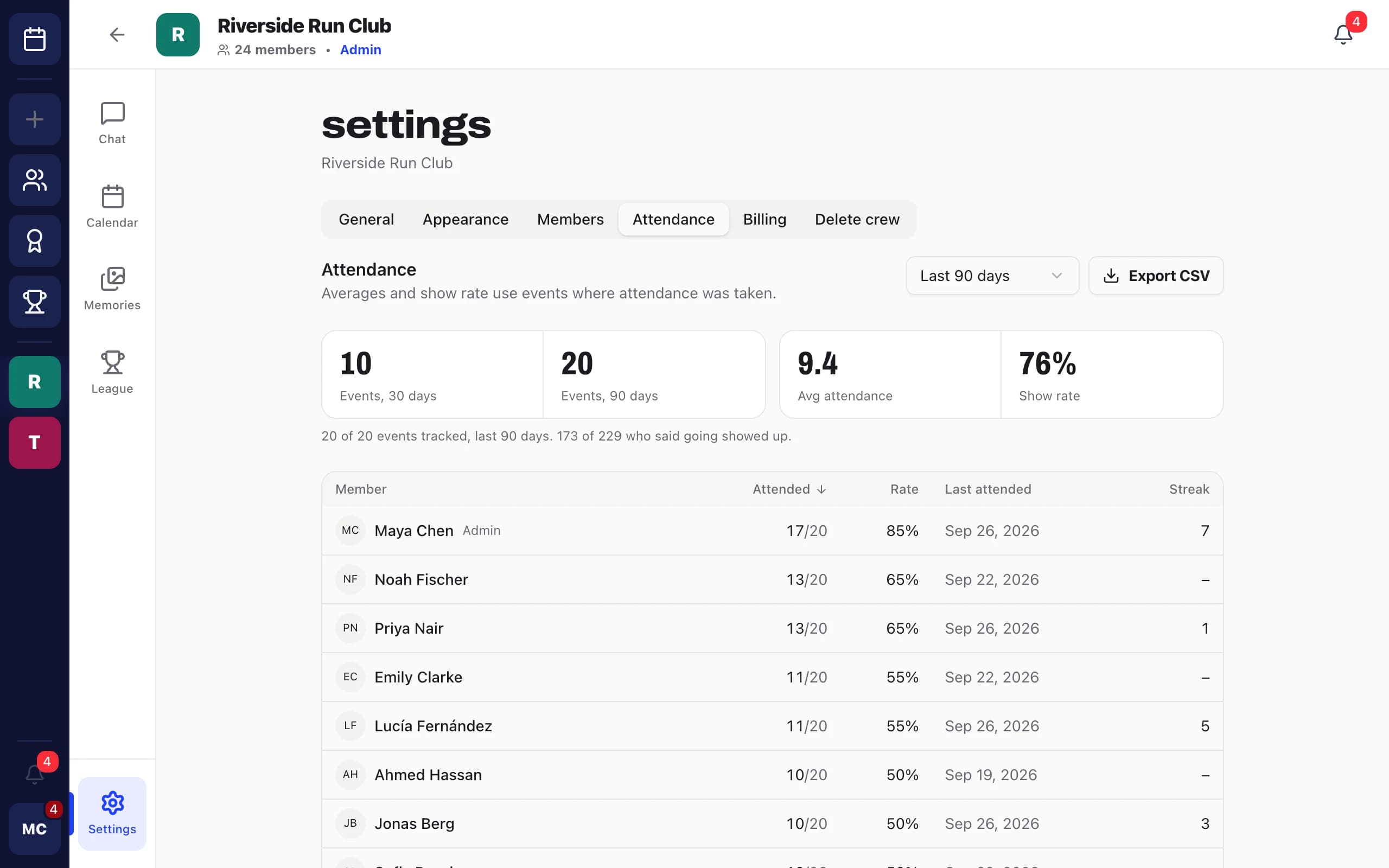Click the 24 members label
The height and width of the screenshot is (868, 1389).
(267, 50)
